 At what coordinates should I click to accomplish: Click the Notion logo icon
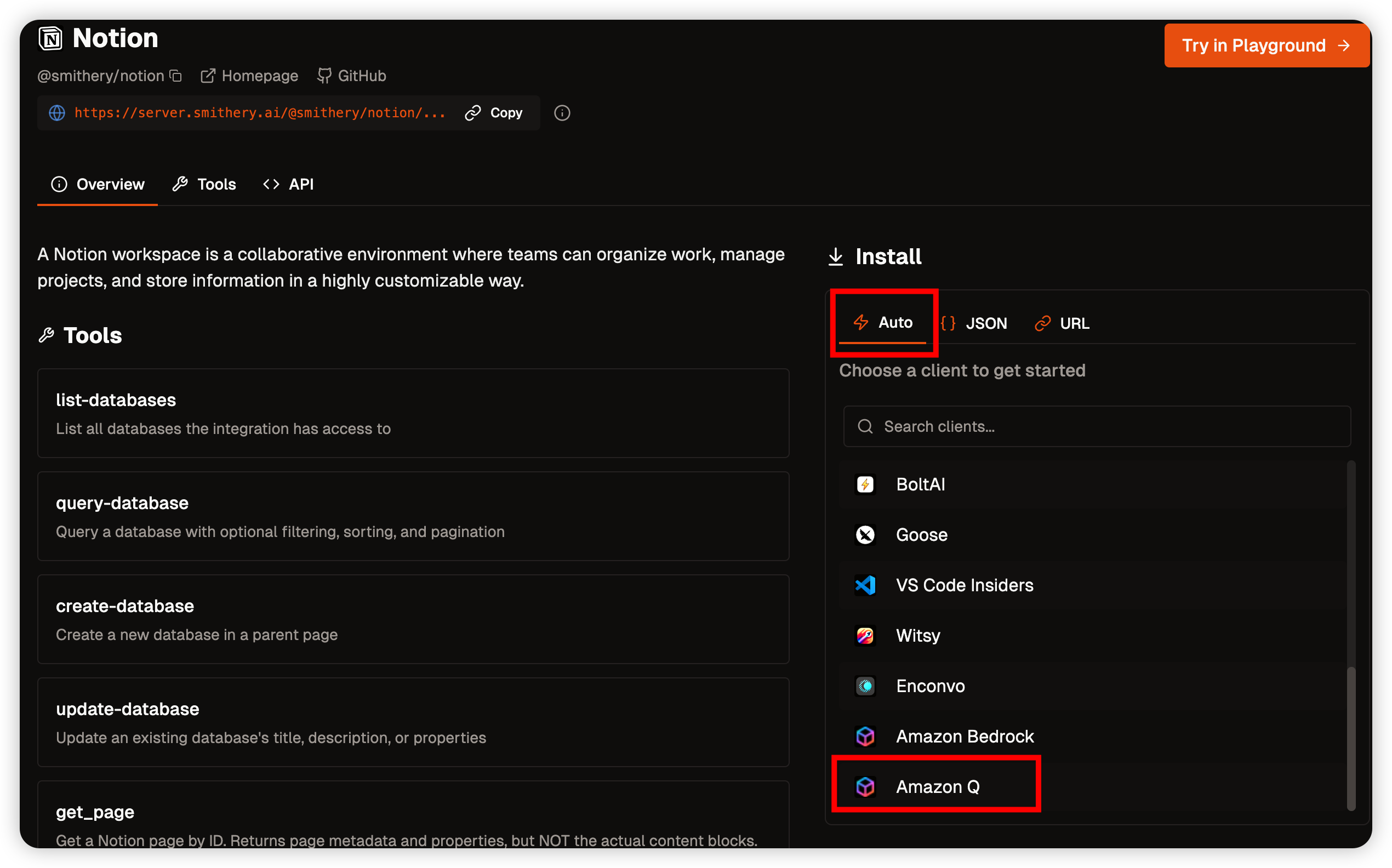tap(50, 38)
